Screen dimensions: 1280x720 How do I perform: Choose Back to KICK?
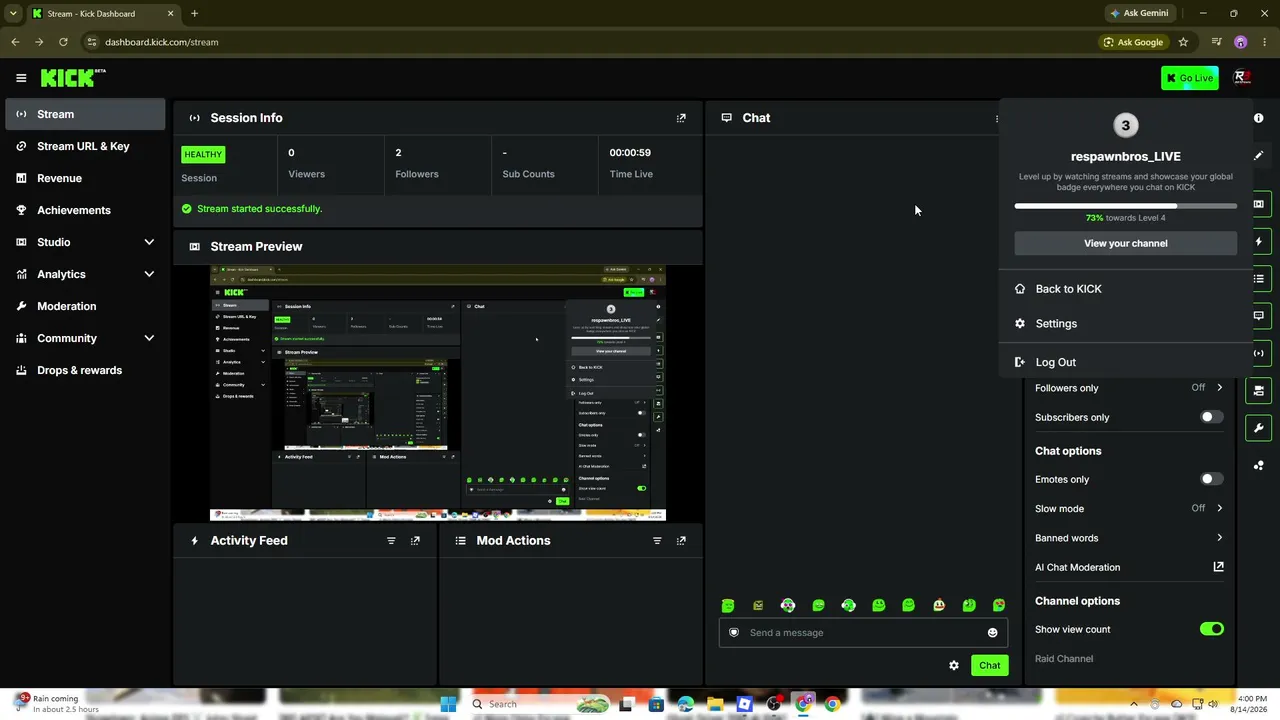click(x=1126, y=289)
